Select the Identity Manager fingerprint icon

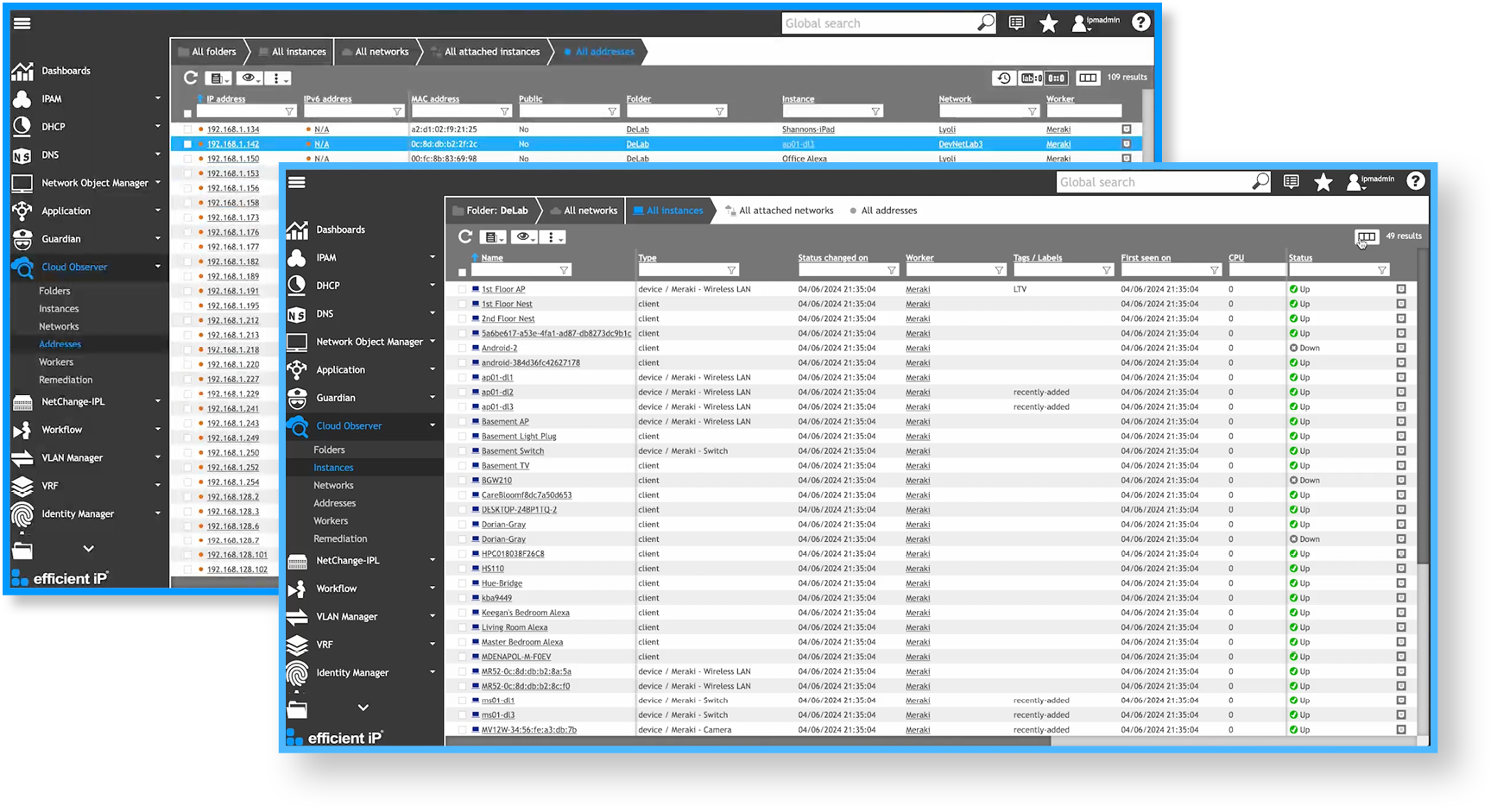pos(297,672)
